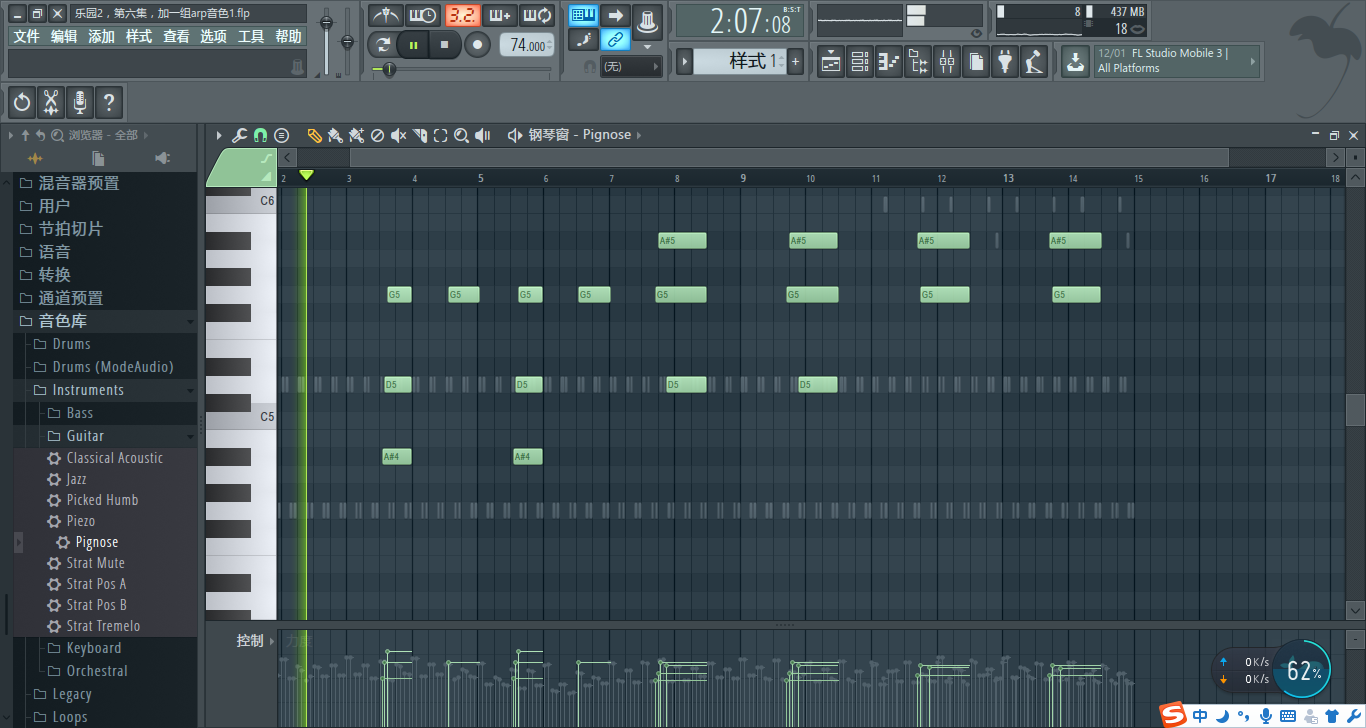This screenshot has height=728, width=1366.
Task: Open the (无) snap dropdown
Action: tap(630, 66)
